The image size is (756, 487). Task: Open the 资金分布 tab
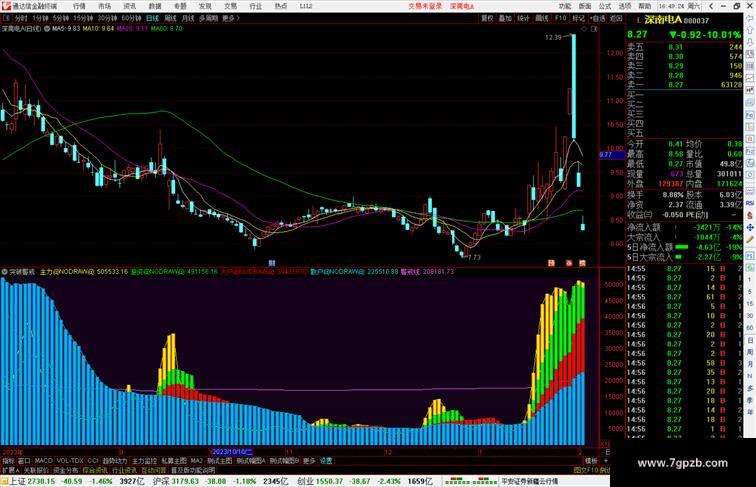(x=66, y=470)
